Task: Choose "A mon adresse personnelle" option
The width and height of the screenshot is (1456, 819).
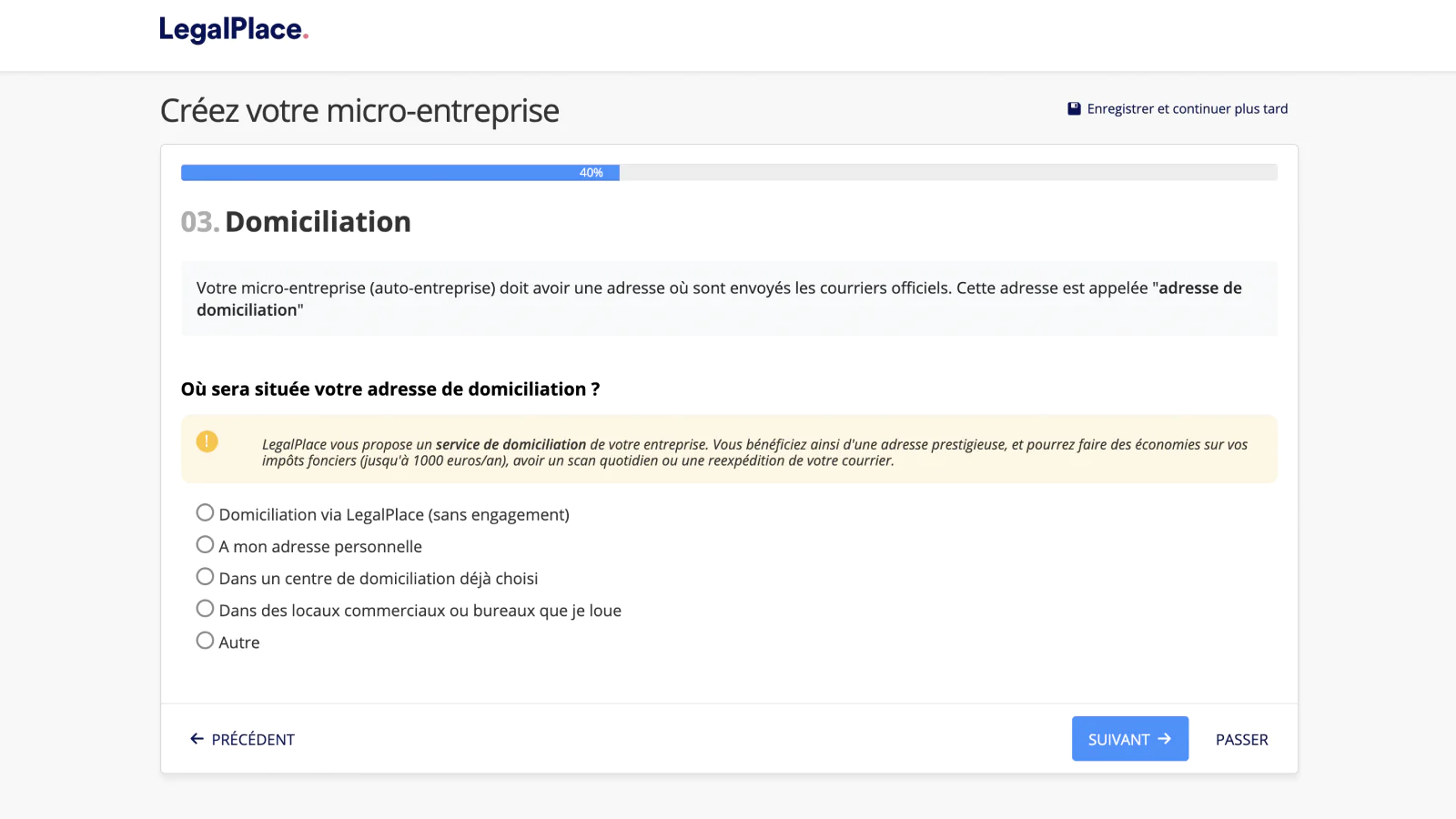Action: pyautogui.click(x=206, y=545)
